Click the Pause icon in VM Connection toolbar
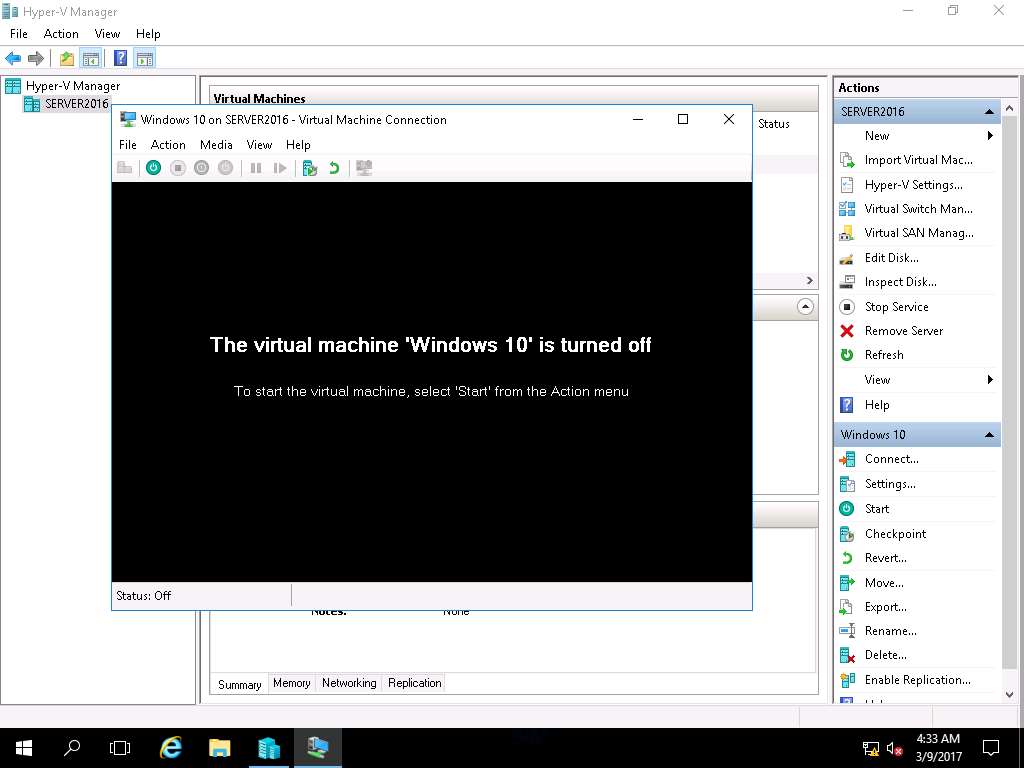The image size is (1024, 768). (256, 168)
